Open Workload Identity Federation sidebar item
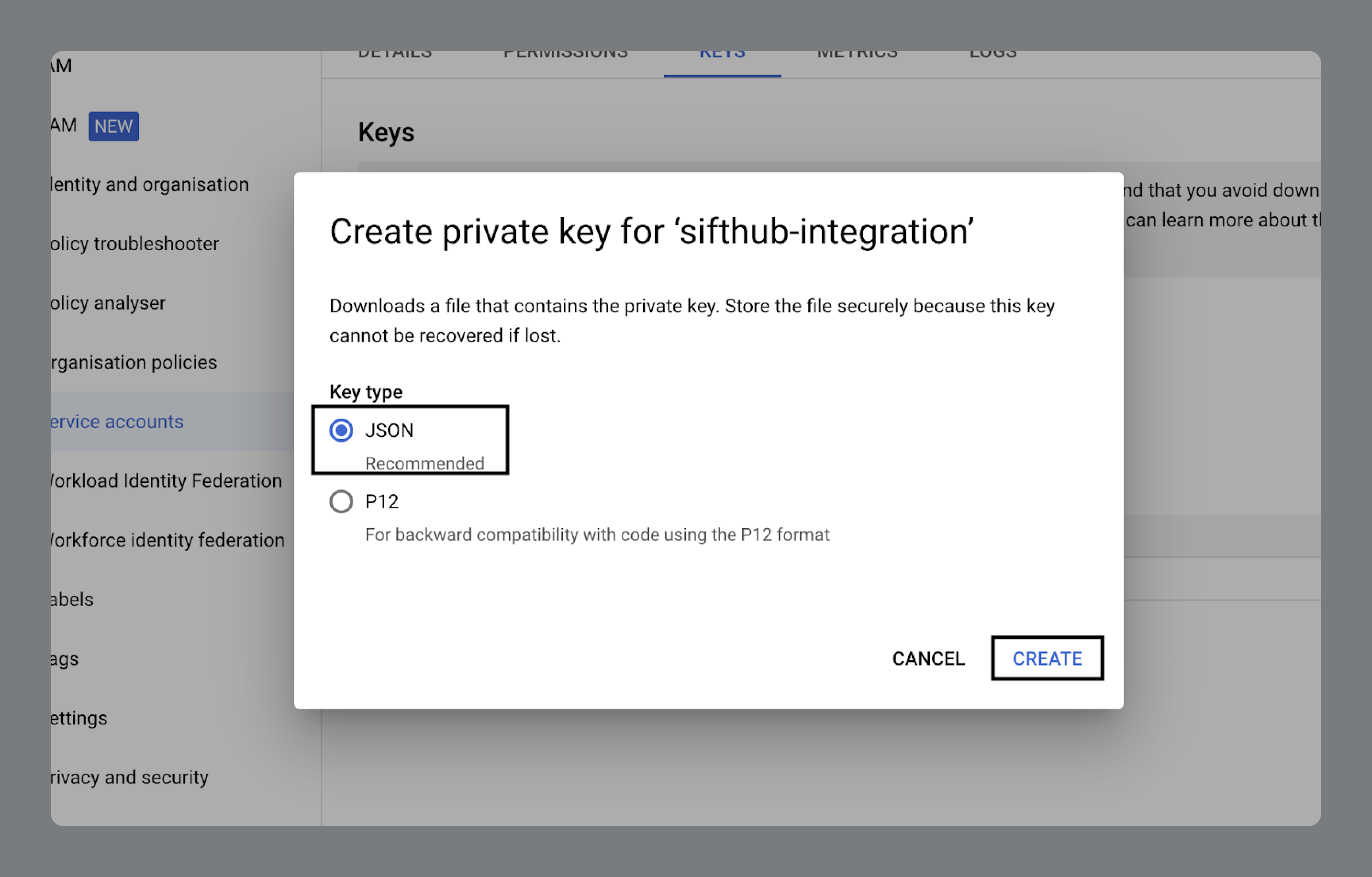The height and width of the screenshot is (877, 1372). pos(166,481)
